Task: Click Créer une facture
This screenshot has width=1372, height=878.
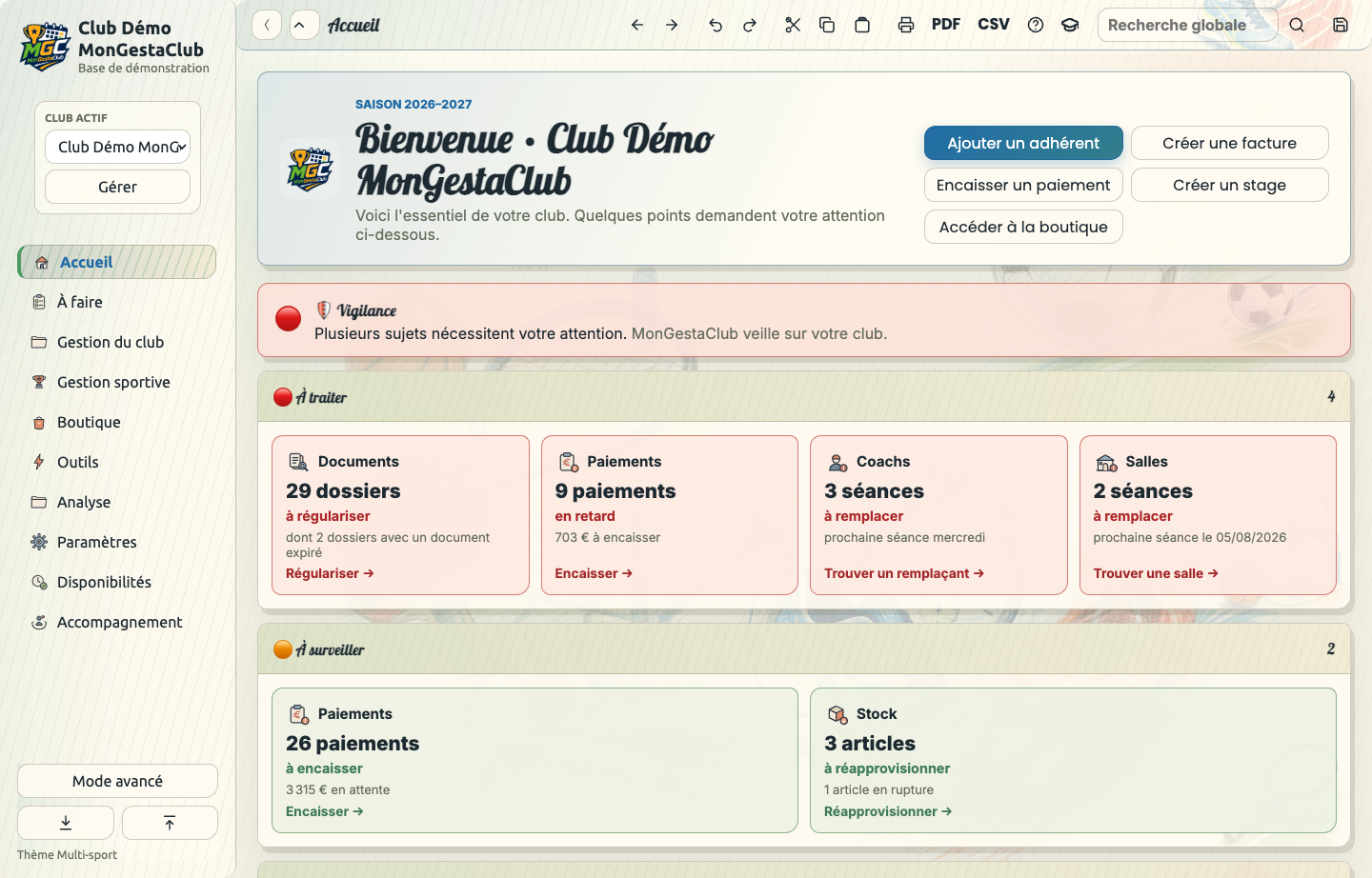Action: click(1229, 143)
